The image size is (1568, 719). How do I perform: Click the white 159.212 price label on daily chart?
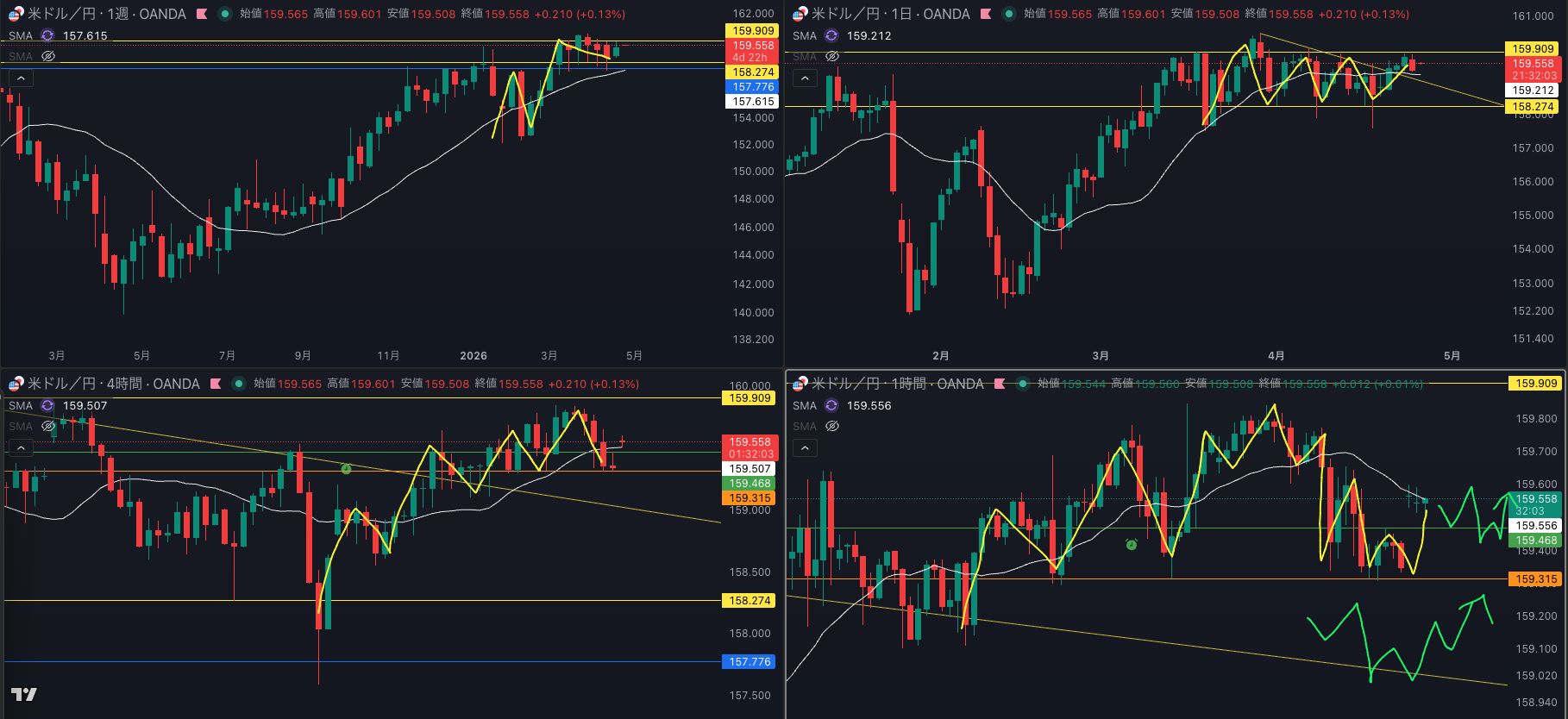1534,90
